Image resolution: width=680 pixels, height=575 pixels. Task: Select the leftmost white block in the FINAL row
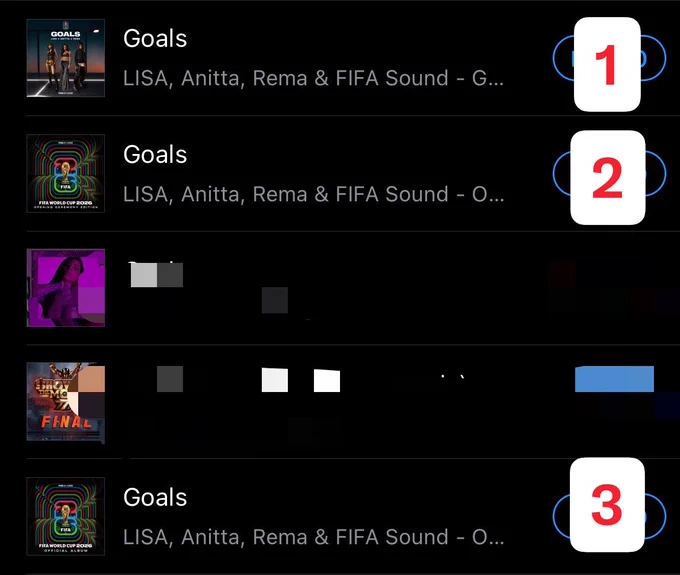coord(275,380)
